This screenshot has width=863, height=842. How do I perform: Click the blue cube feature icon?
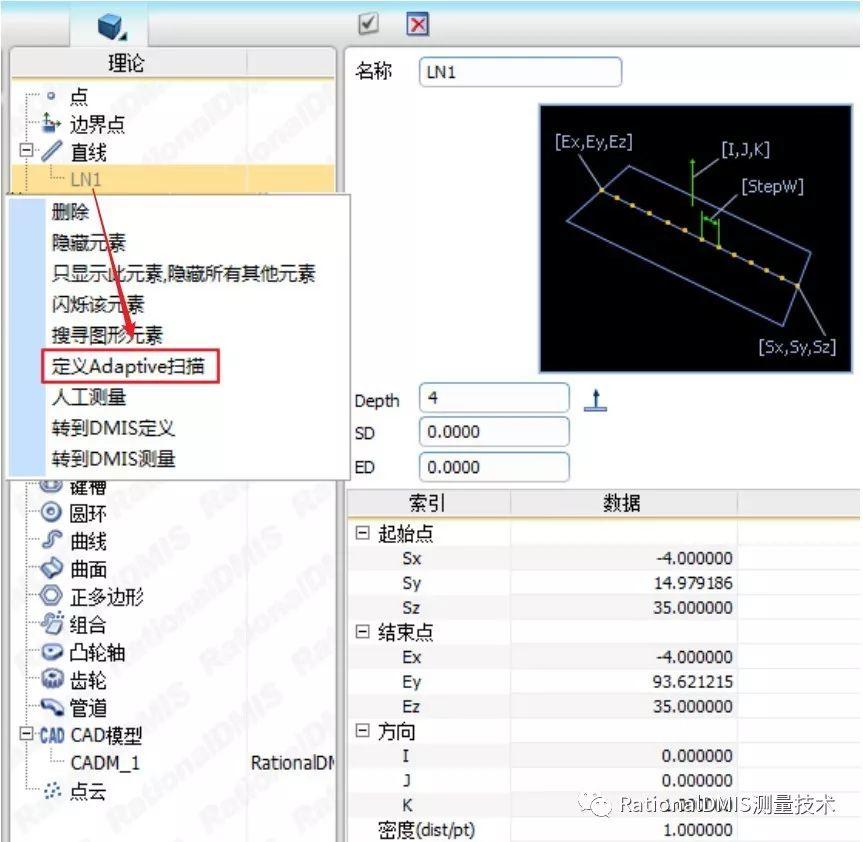pyautogui.click(x=111, y=26)
